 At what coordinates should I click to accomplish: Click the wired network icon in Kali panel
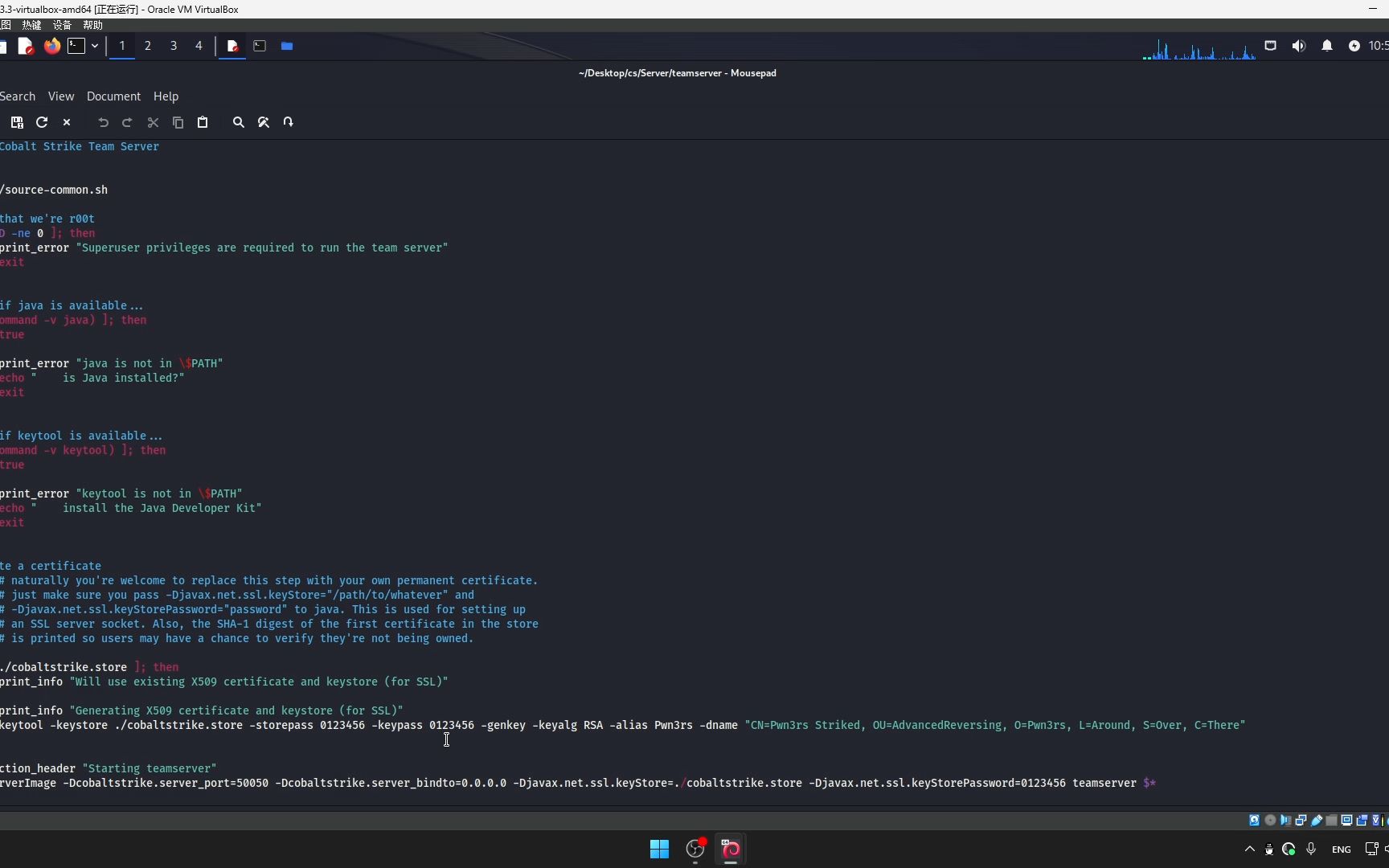1270,46
